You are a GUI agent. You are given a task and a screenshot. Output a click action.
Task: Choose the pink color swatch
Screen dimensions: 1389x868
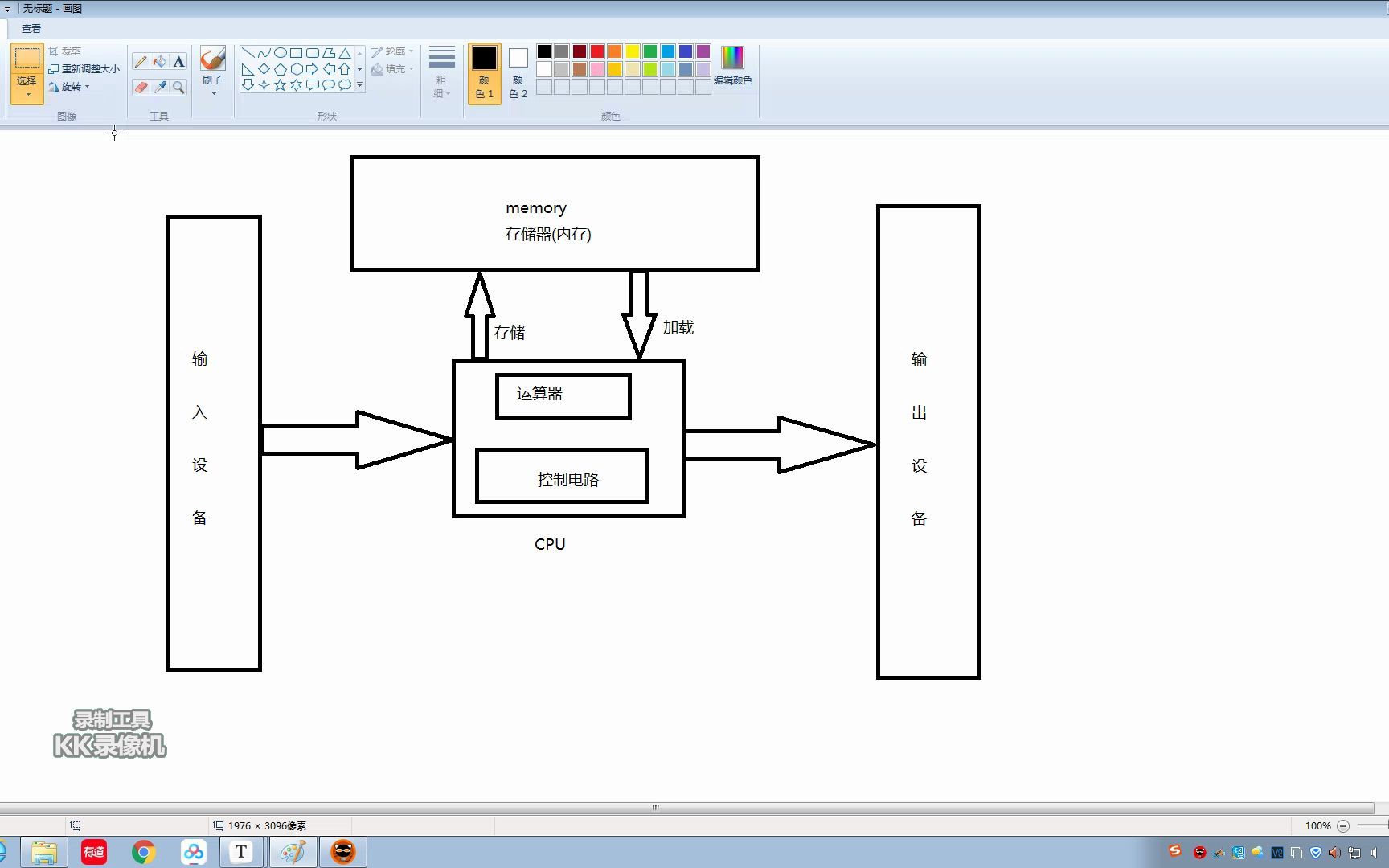coord(597,69)
